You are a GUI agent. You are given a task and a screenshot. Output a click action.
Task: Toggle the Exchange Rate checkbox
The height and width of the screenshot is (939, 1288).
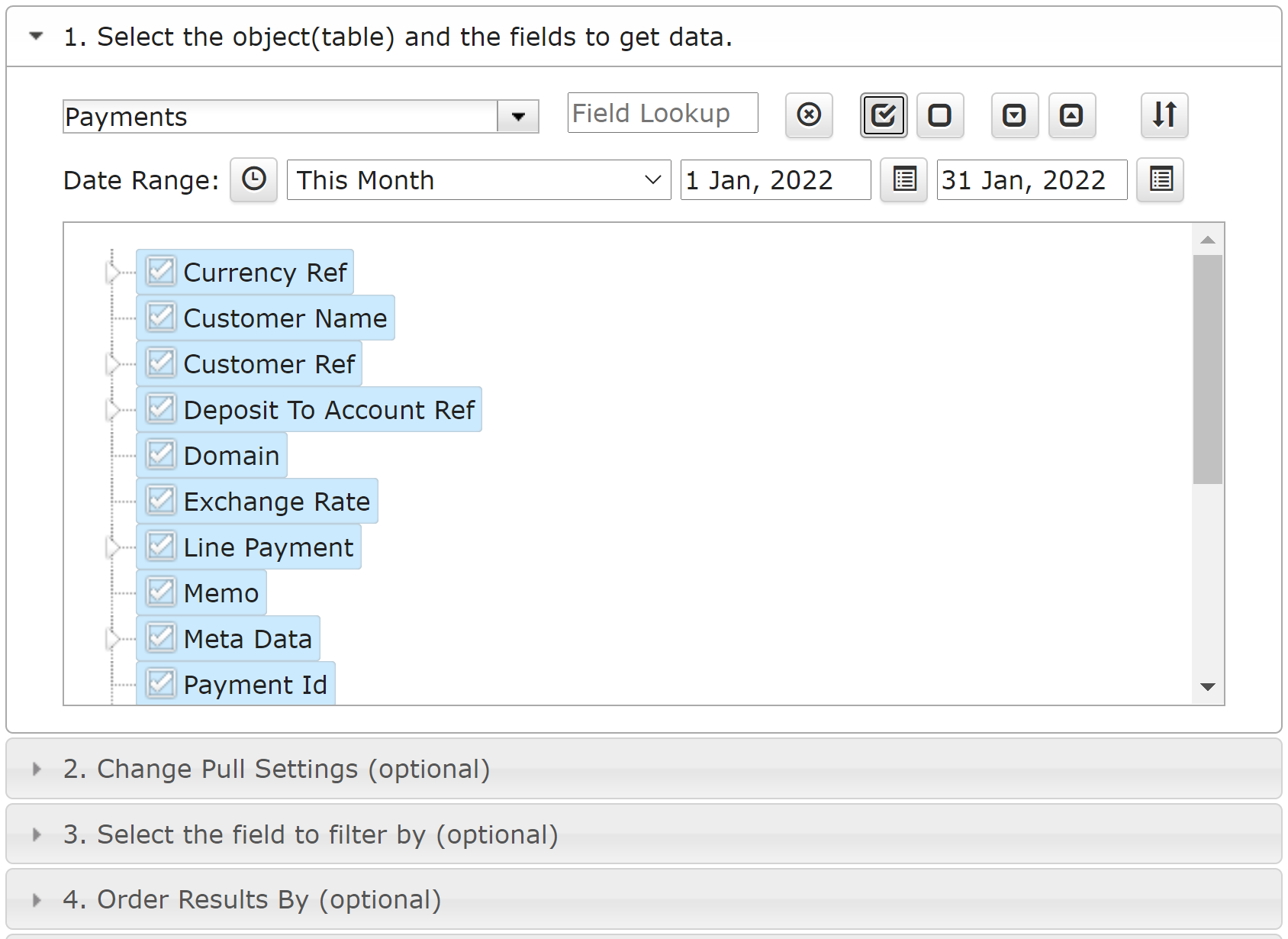click(161, 500)
